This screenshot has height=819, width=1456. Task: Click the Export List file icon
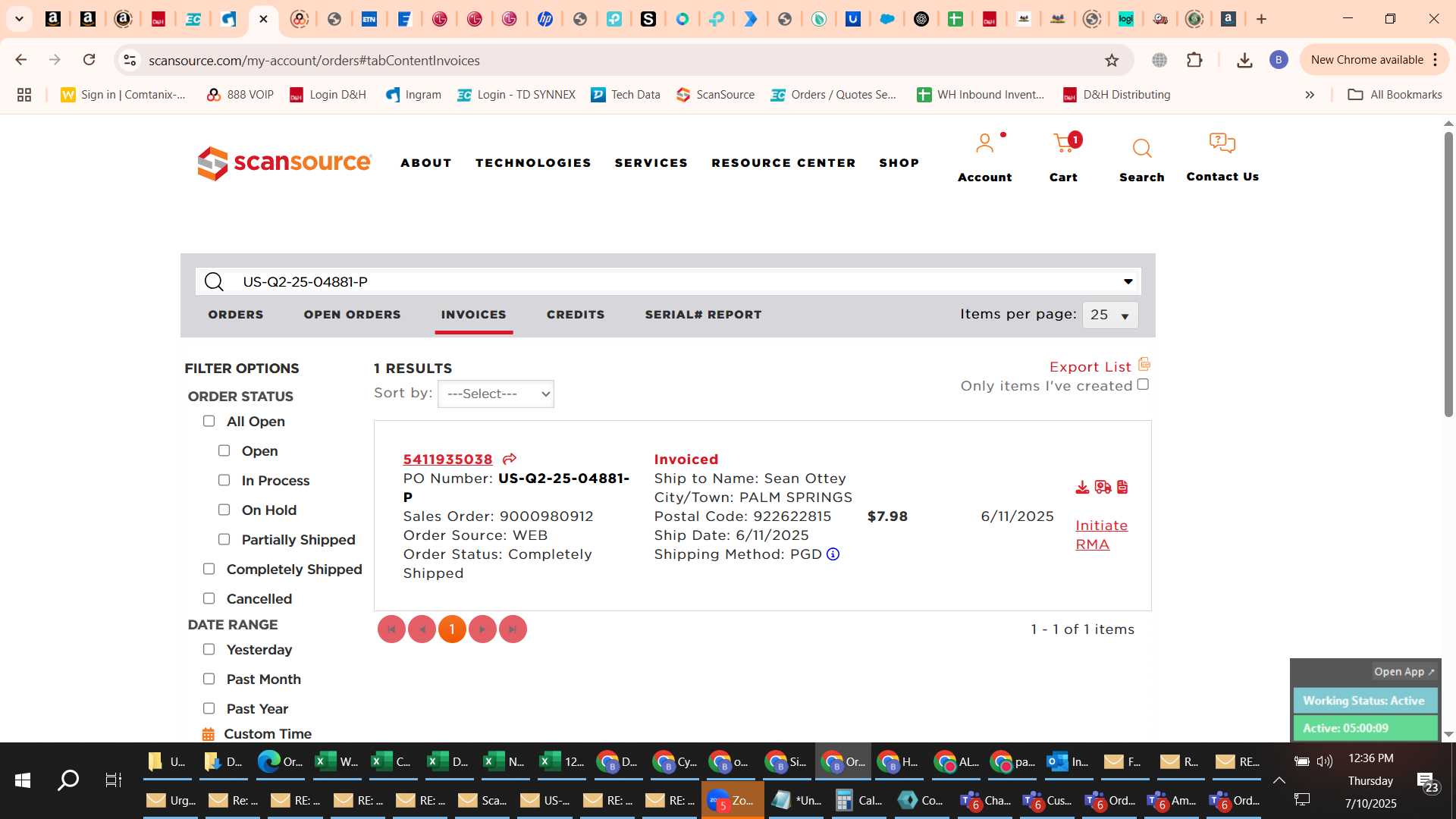tap(1144, 364)
